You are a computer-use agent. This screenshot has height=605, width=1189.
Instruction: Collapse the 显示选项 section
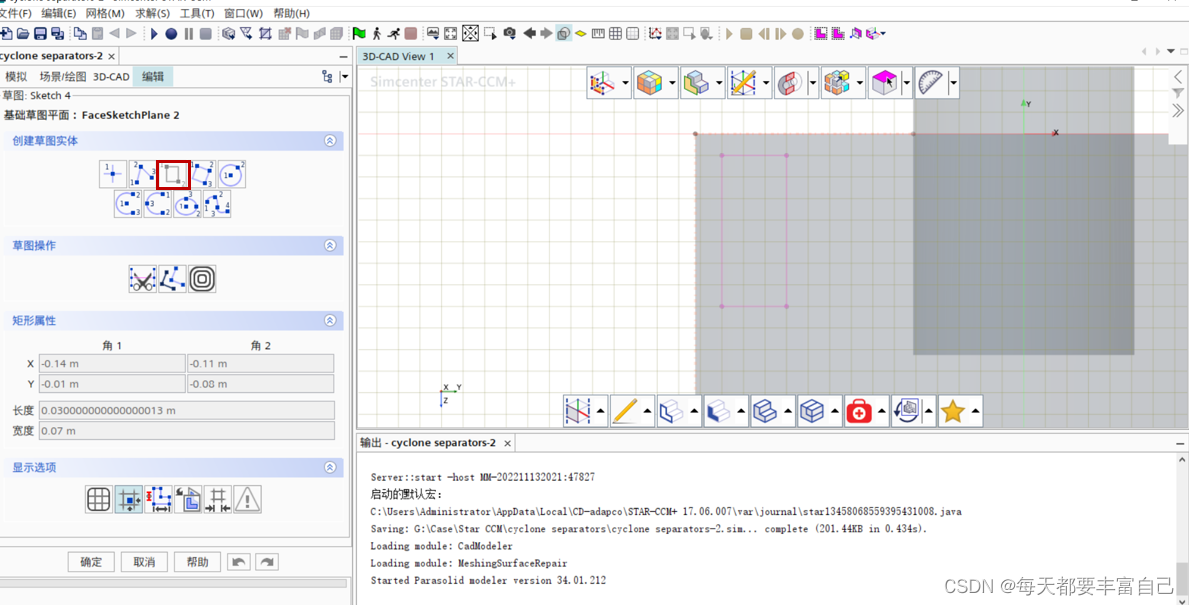coord(330,467)
